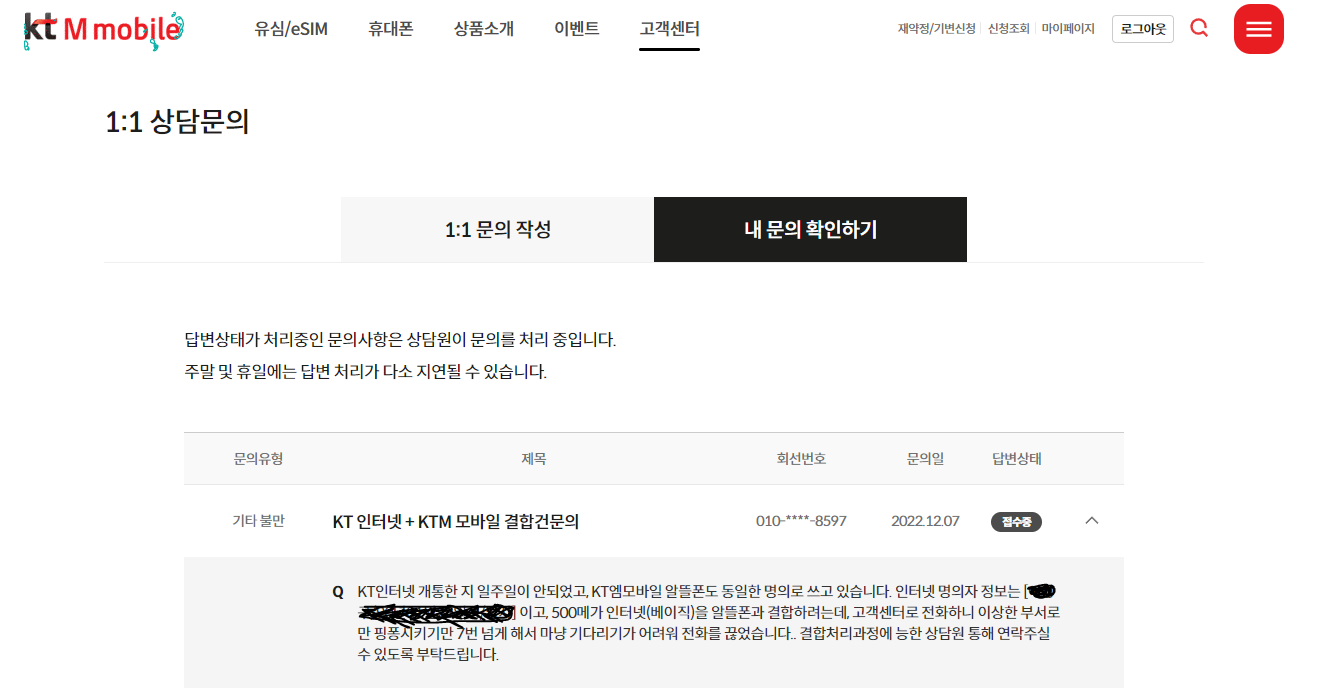Screen dimensions: 1317x688
Task: Click the line number 010-****-8597
Action: tap(801, 521)
